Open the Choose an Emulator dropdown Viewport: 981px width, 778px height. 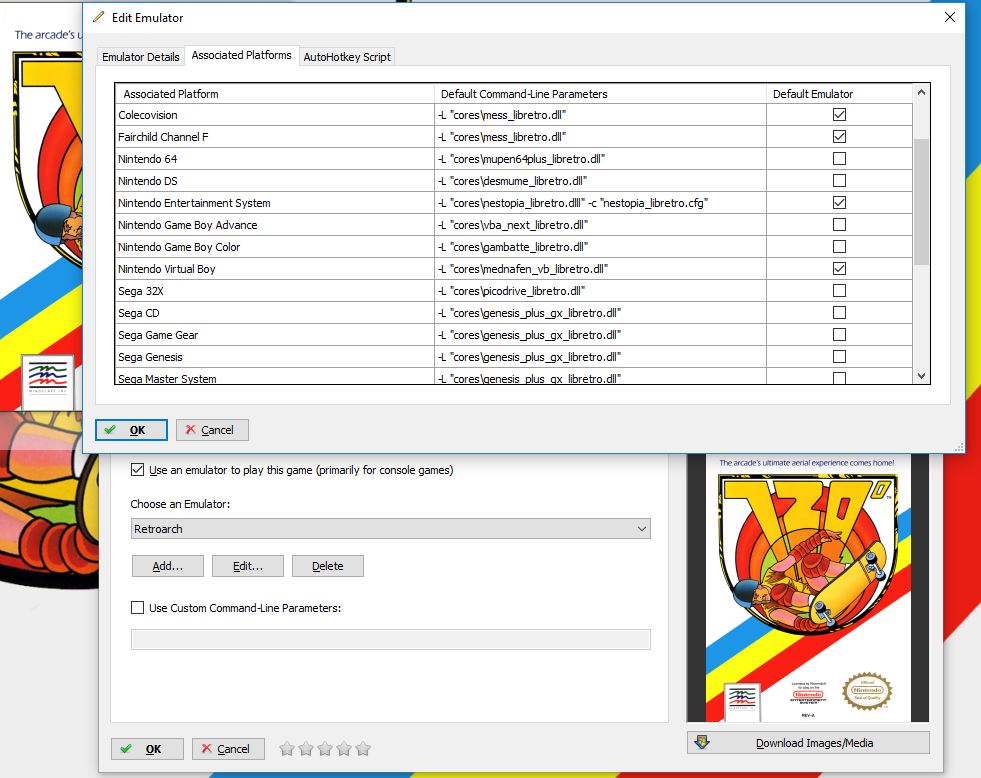point(390,528)
